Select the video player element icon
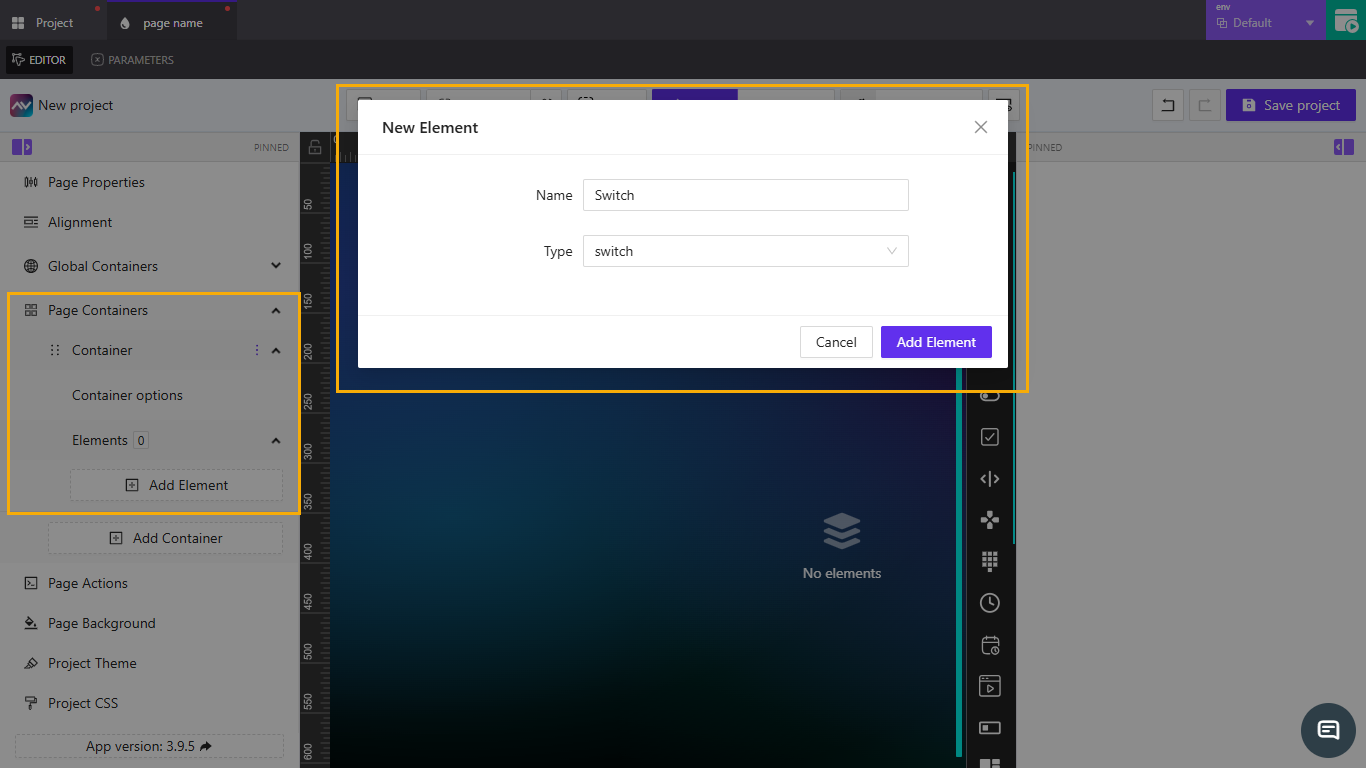The image size is (1366, 768). [x=989, y=686]
